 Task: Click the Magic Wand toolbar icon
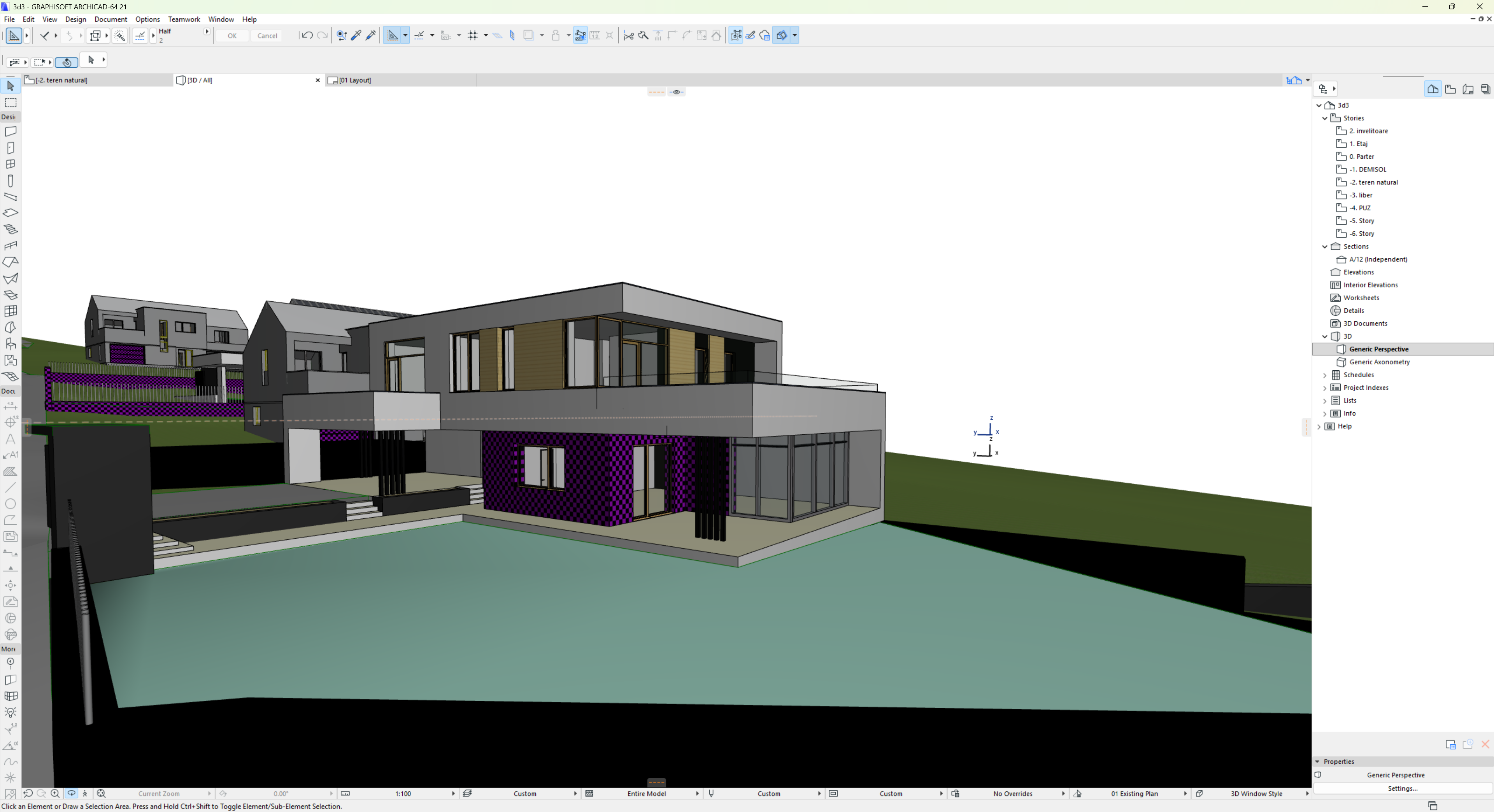pyautogui.click(x=119, y=35)
